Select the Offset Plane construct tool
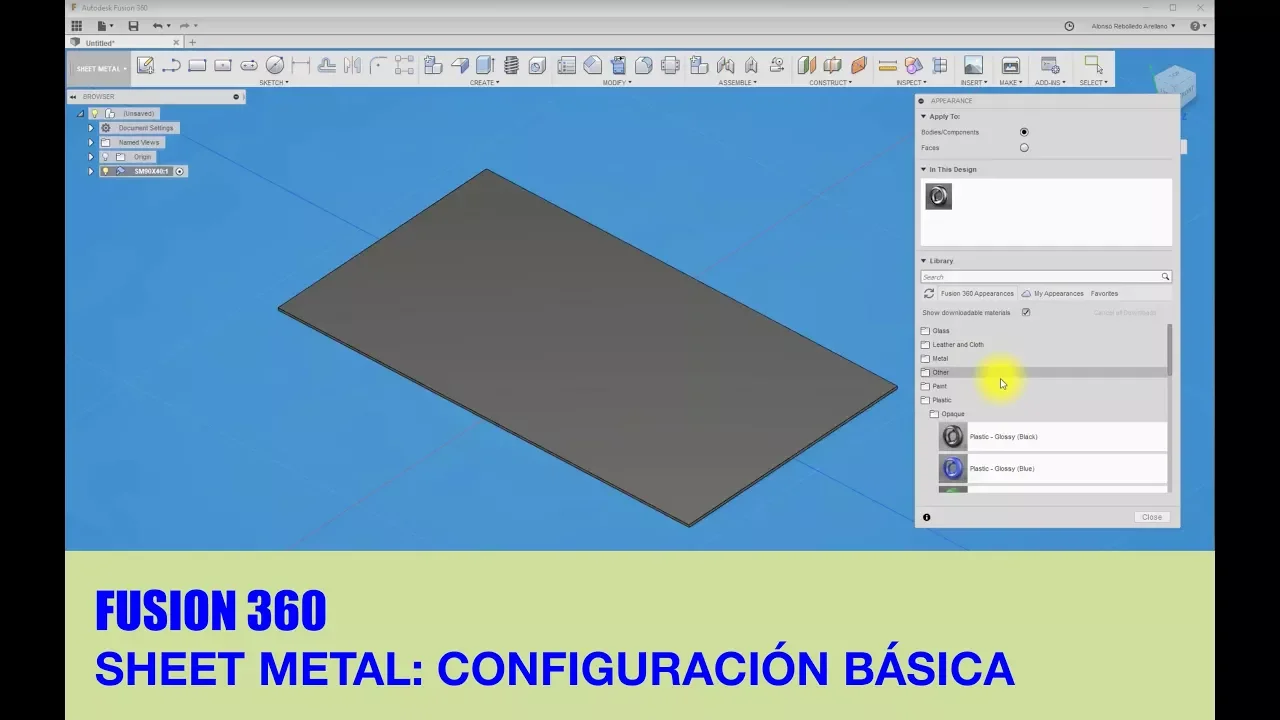This screenshot has height=720, width=1280. 806,65
